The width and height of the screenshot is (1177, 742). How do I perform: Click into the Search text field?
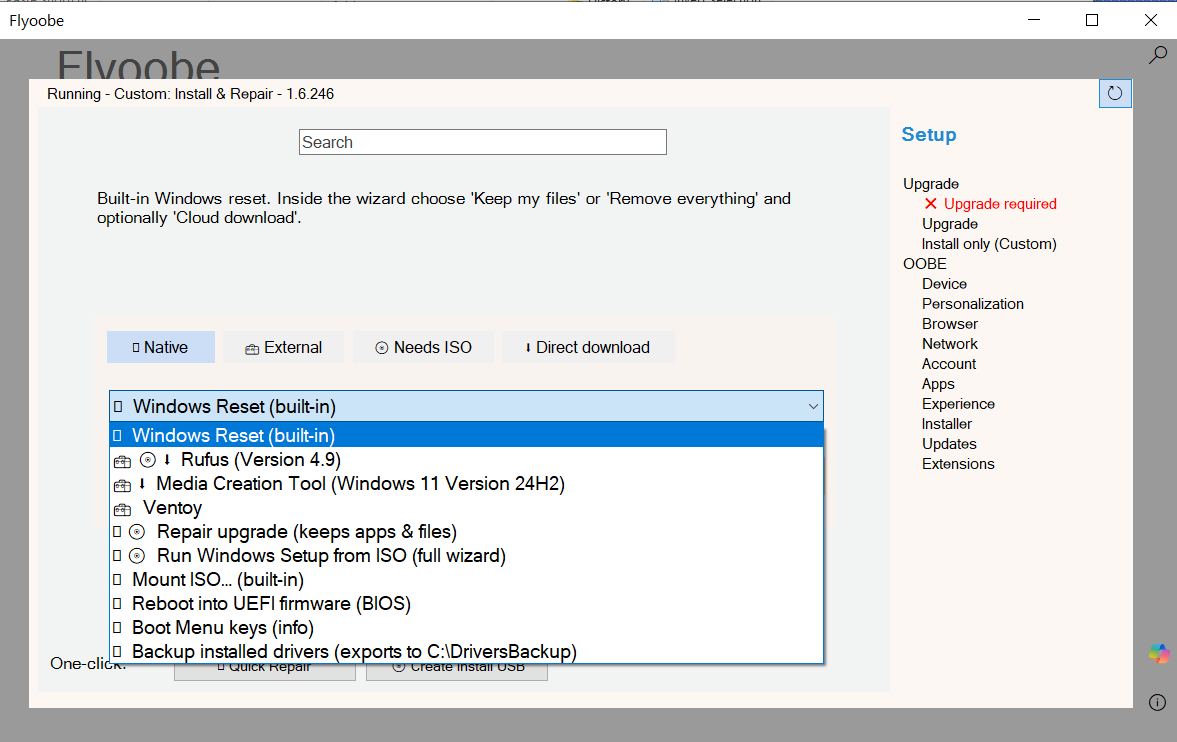(482, 142)
